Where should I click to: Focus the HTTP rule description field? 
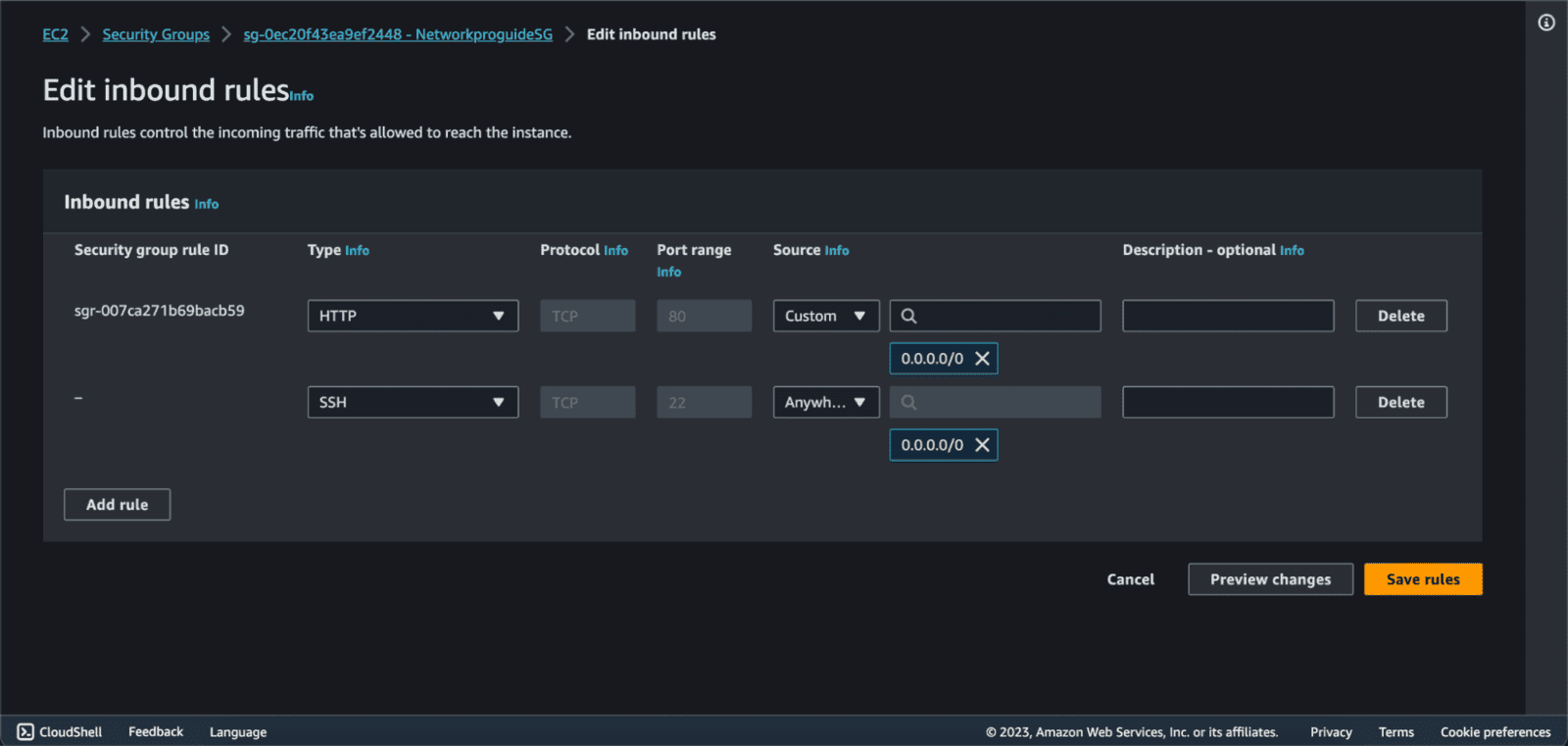click(x=1228, y=316)
